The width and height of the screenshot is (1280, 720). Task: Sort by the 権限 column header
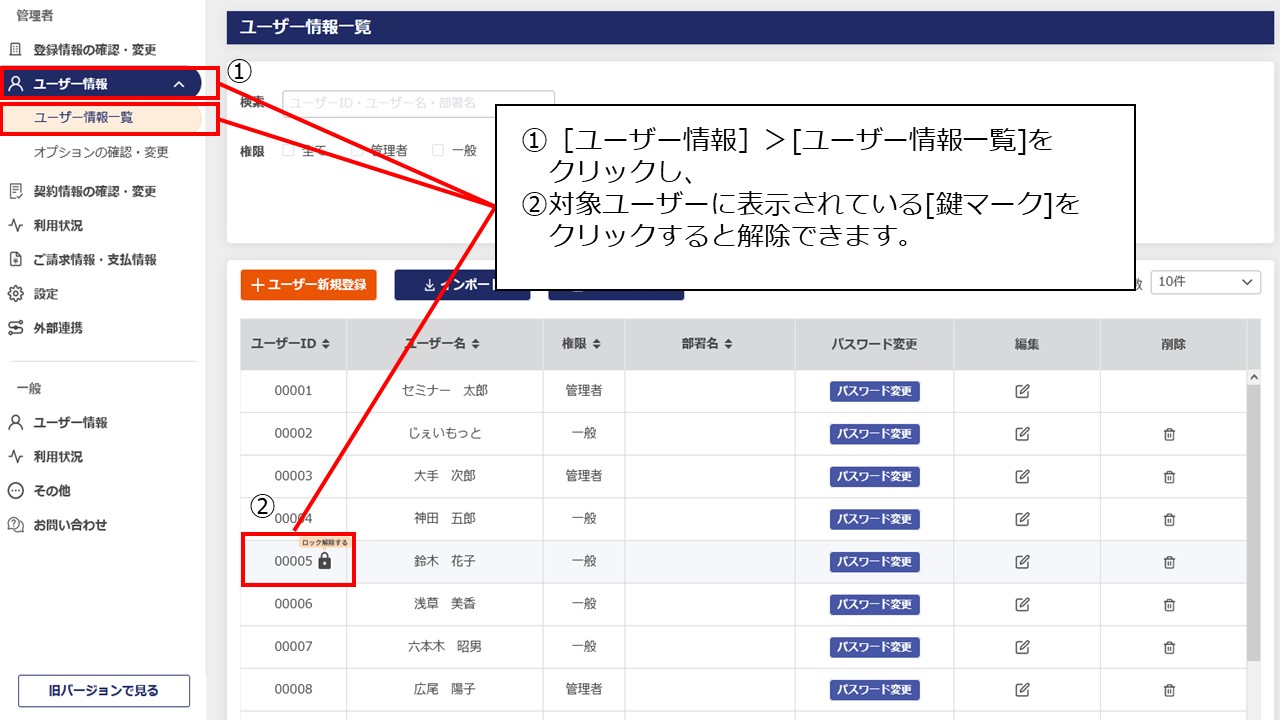[x=581, y=344]
